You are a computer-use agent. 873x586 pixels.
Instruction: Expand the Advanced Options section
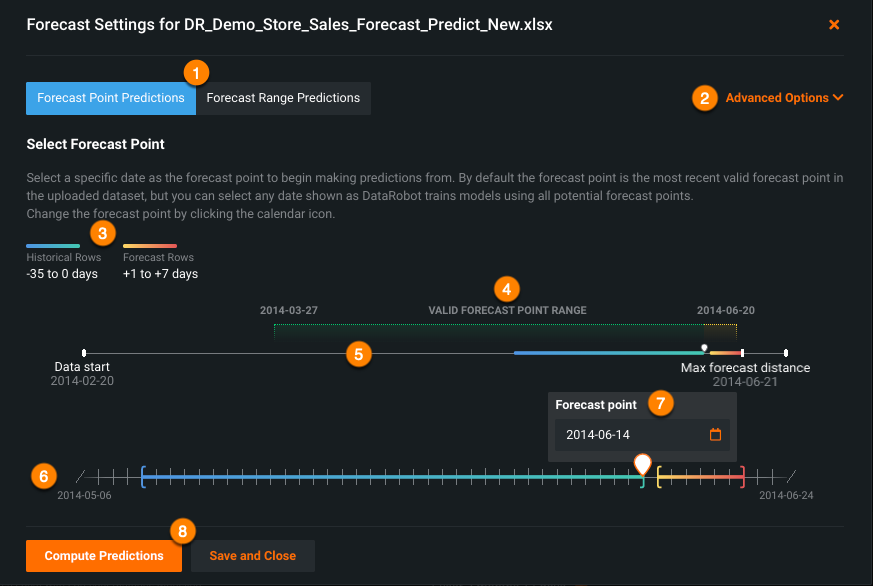pos(784,98)
